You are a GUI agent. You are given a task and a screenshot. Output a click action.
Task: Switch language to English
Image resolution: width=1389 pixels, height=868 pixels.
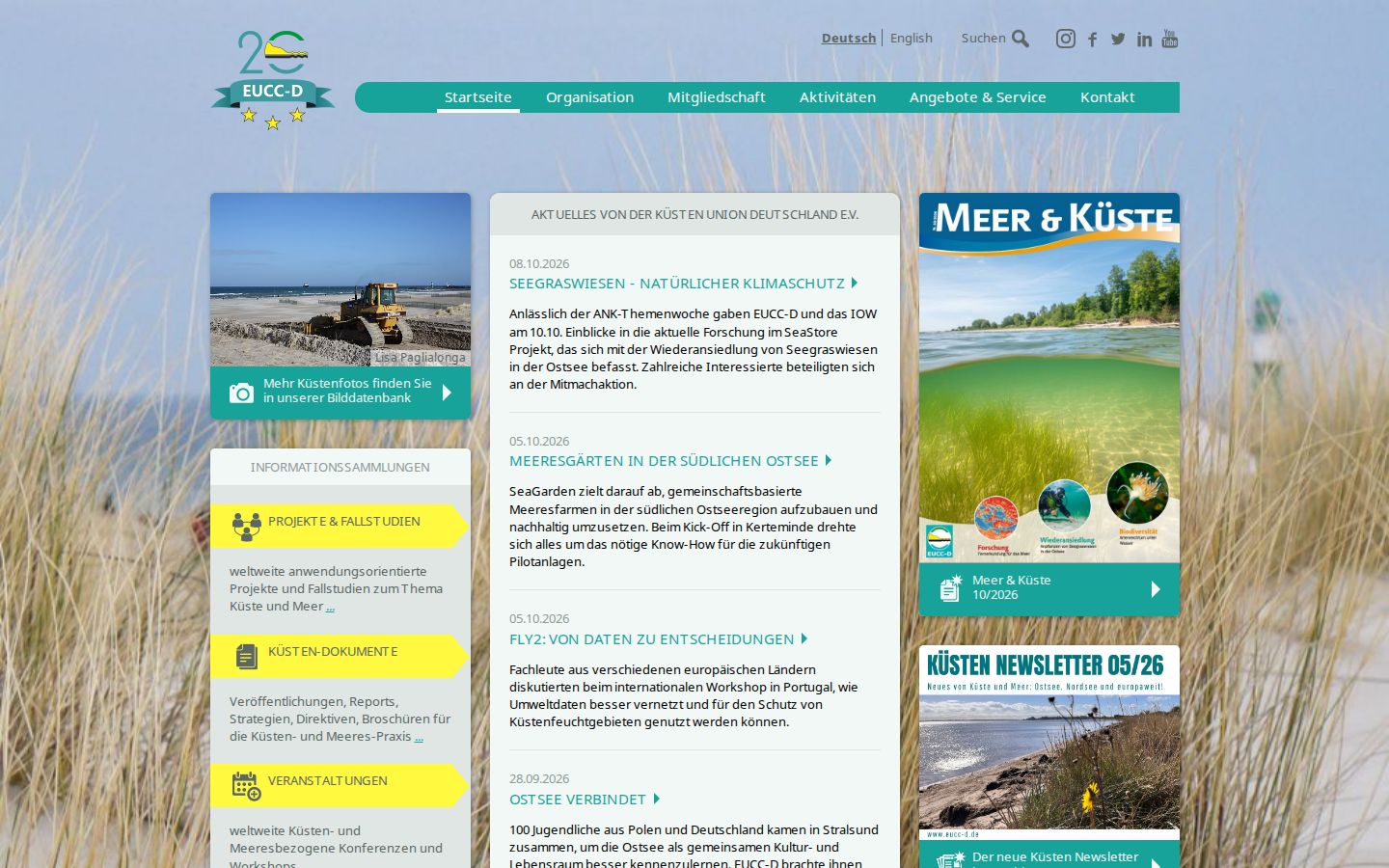tap(912, 39)
